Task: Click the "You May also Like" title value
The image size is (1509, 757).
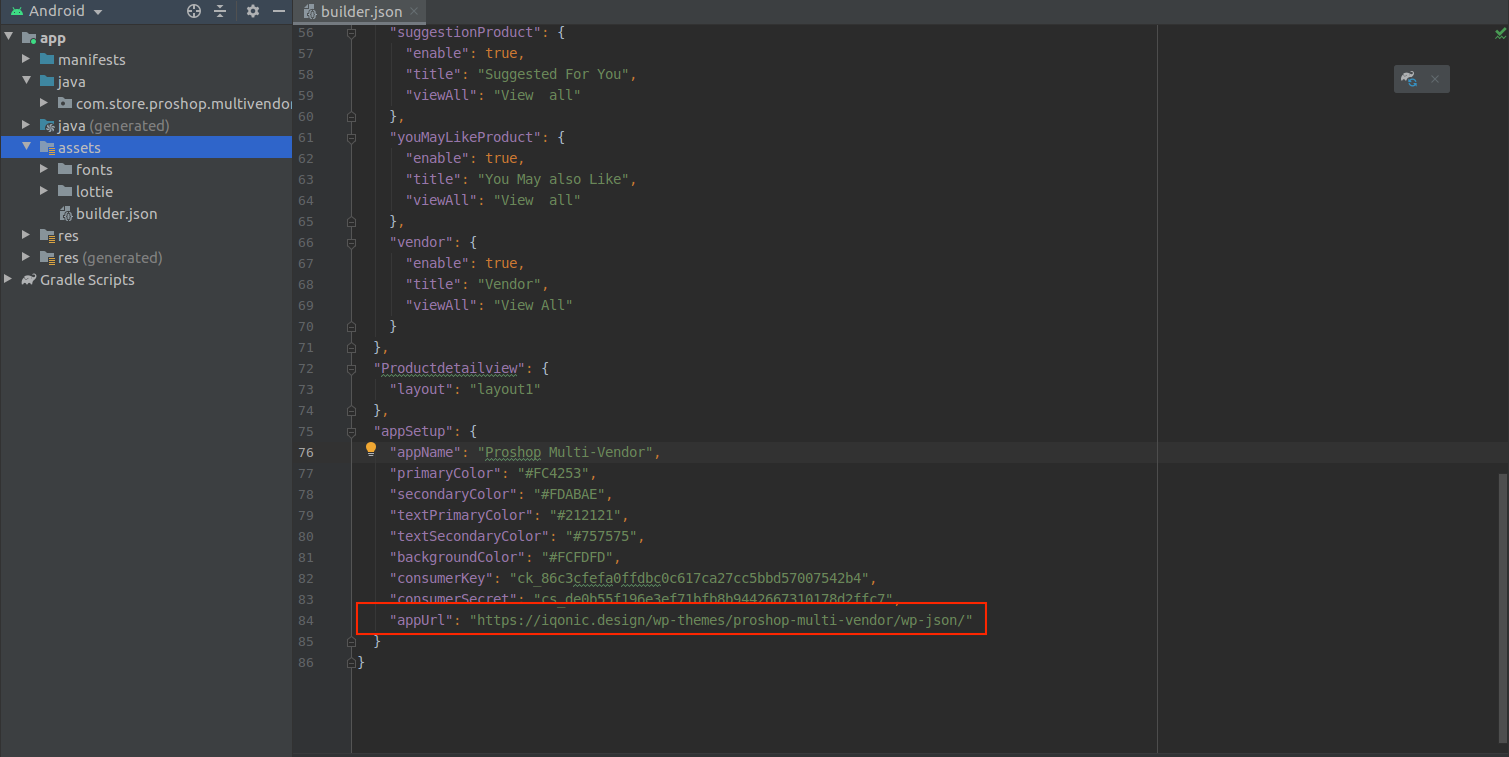Action: click(x=553, y=179)
